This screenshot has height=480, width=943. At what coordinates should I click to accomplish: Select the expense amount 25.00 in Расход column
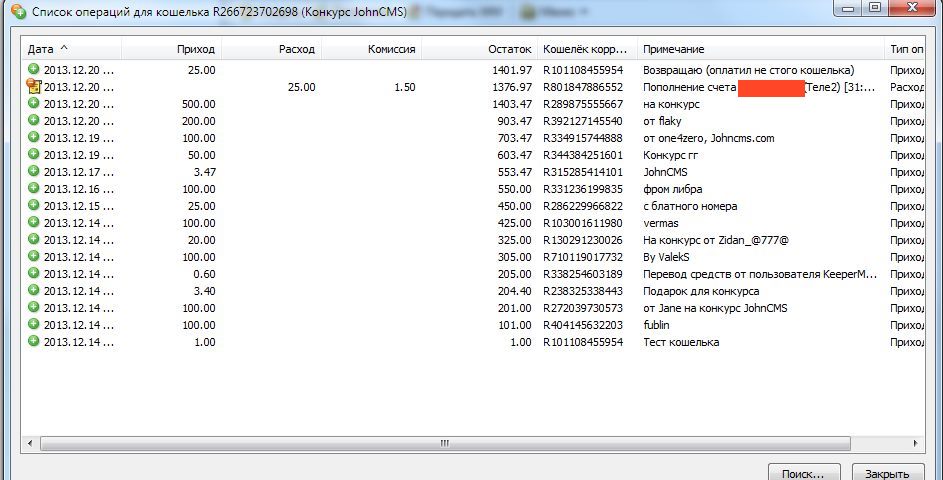(301, 87)
